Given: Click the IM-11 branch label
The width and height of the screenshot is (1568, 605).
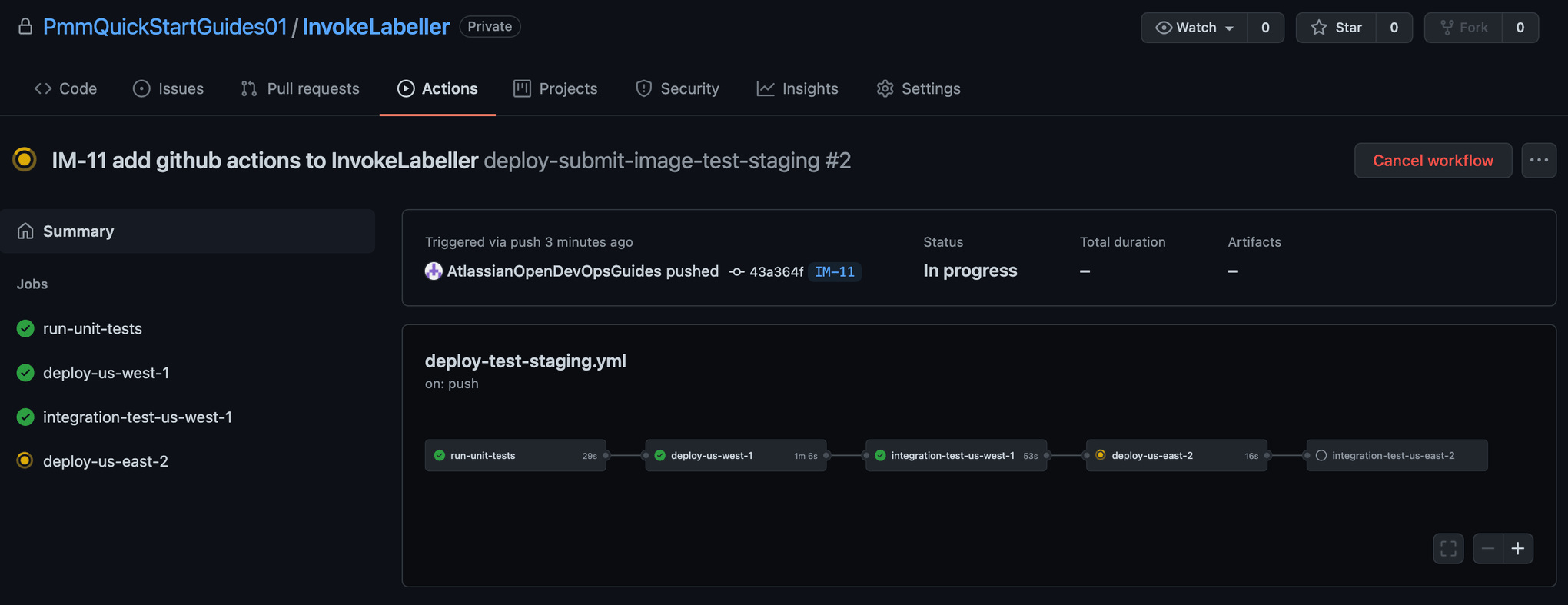Looking at the screenshot, I should pos(835,271).
